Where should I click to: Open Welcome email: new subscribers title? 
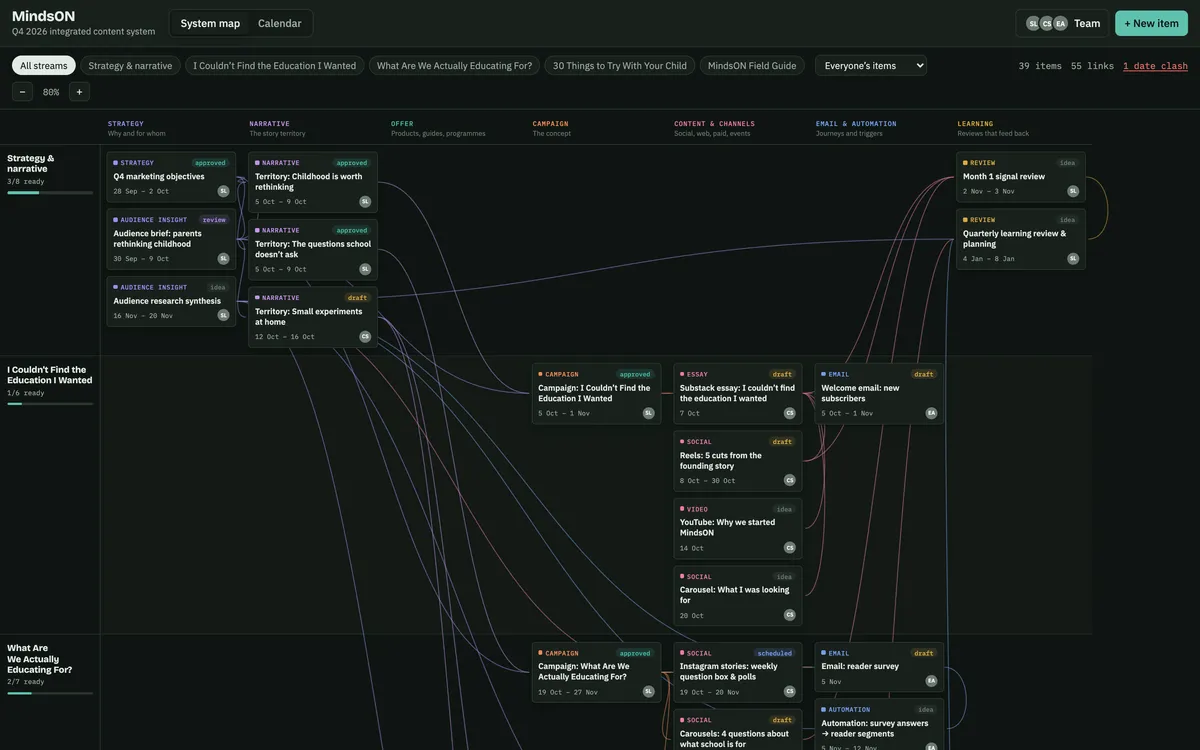860,393
